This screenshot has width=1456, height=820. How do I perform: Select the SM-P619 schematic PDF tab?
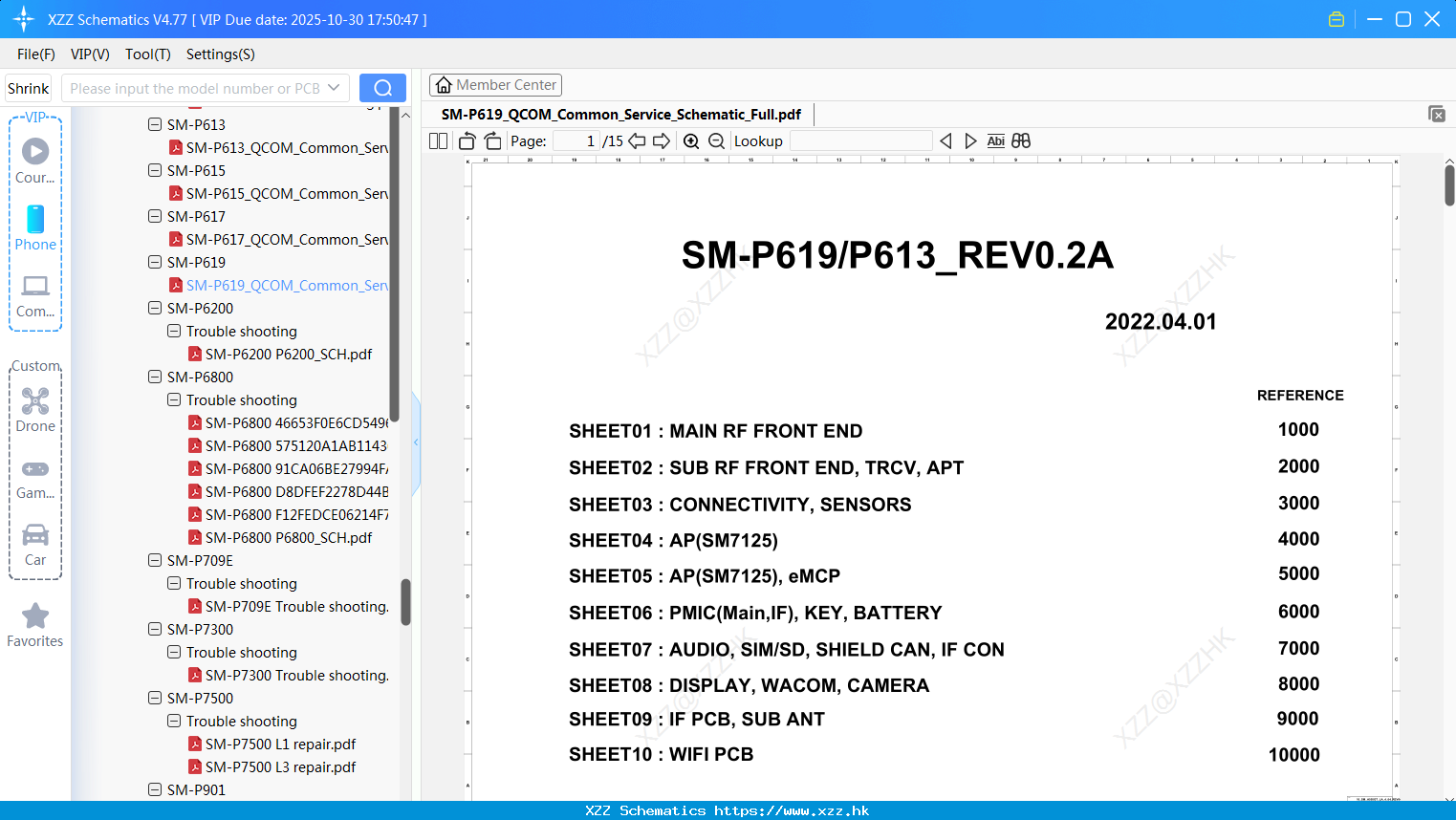click(x=621, y=114)
